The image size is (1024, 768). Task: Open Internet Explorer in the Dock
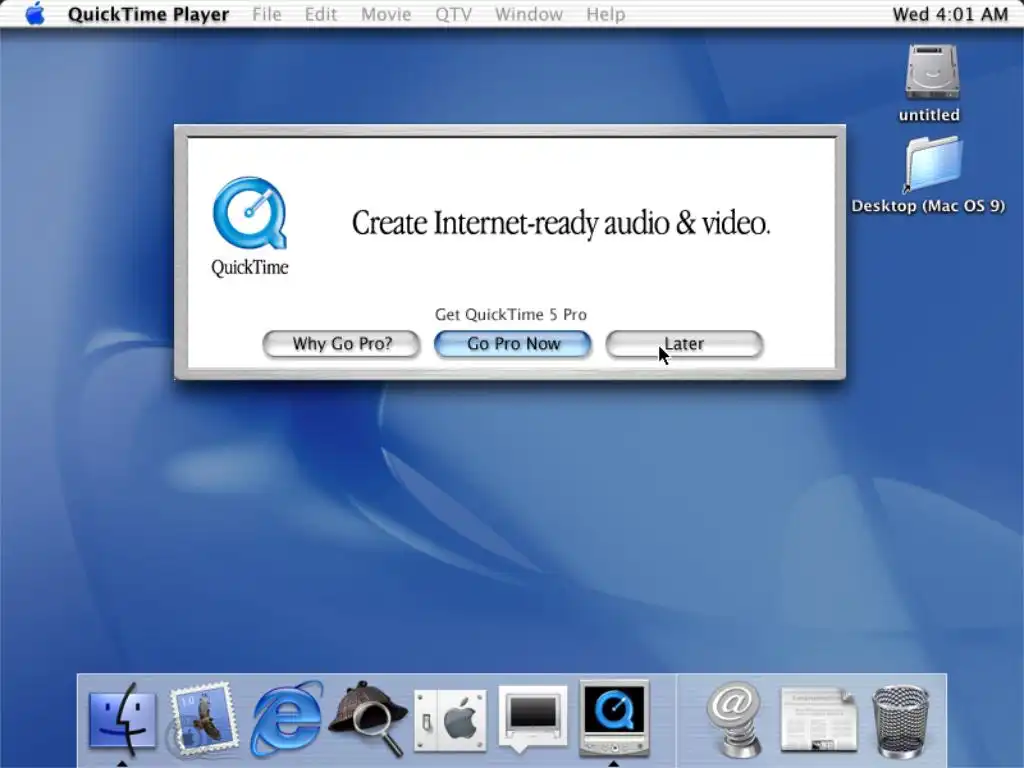click(x=286, y=720)
